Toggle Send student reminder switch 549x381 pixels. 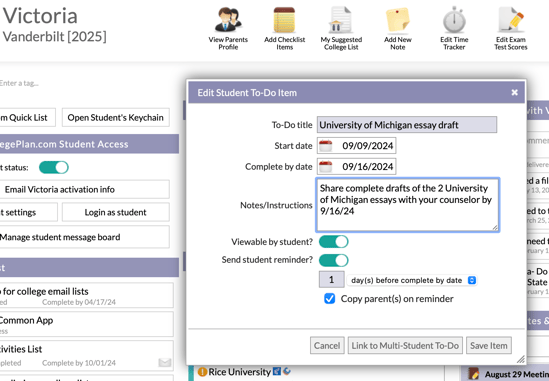(x=334, y=260)
